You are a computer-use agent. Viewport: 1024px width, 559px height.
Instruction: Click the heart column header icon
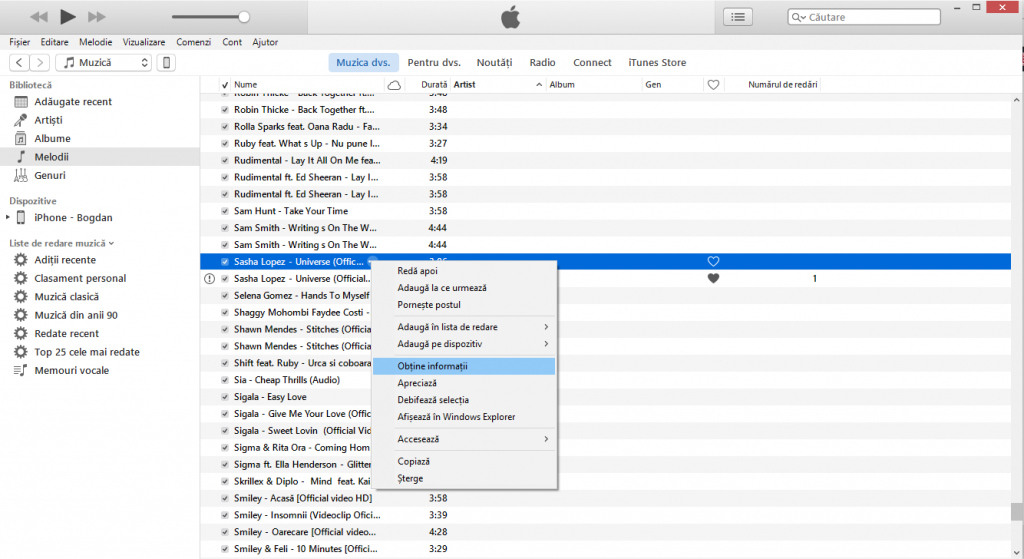pyautogui.click(x=713, y=85)
